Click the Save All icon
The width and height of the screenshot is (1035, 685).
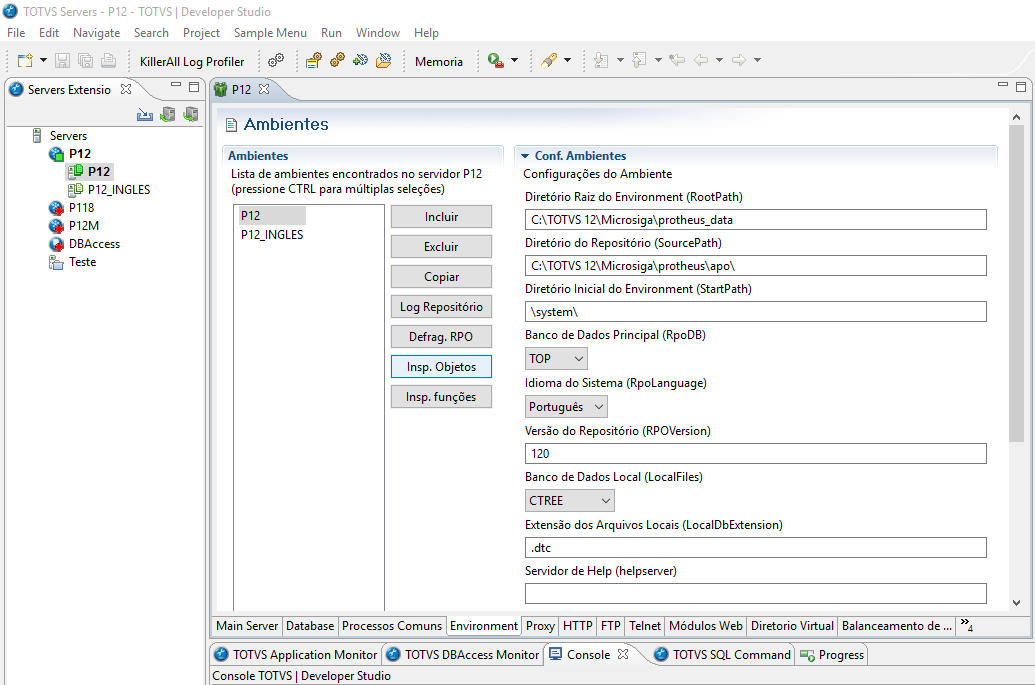(85, 61)
